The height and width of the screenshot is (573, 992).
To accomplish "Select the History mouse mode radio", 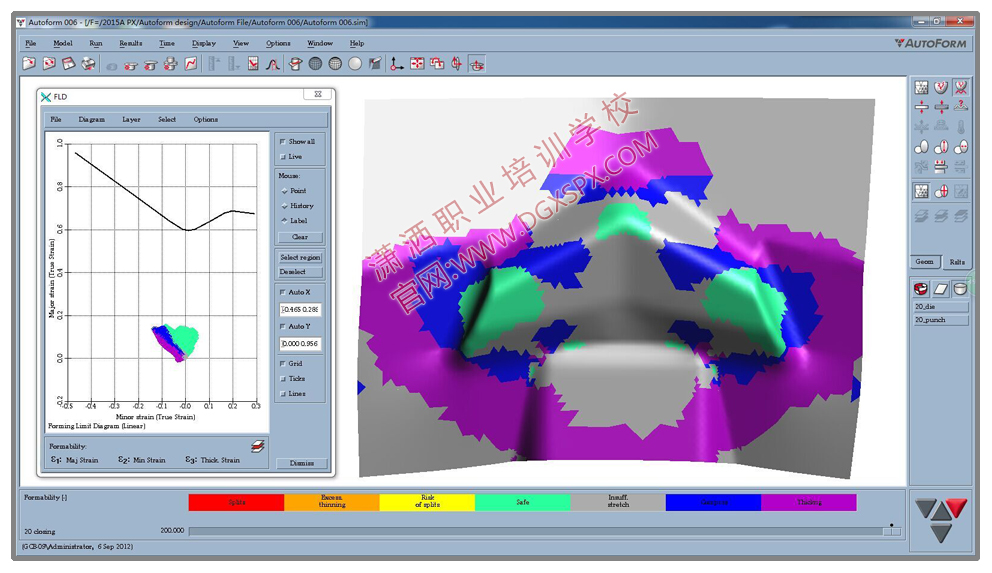I will [285, 206].
